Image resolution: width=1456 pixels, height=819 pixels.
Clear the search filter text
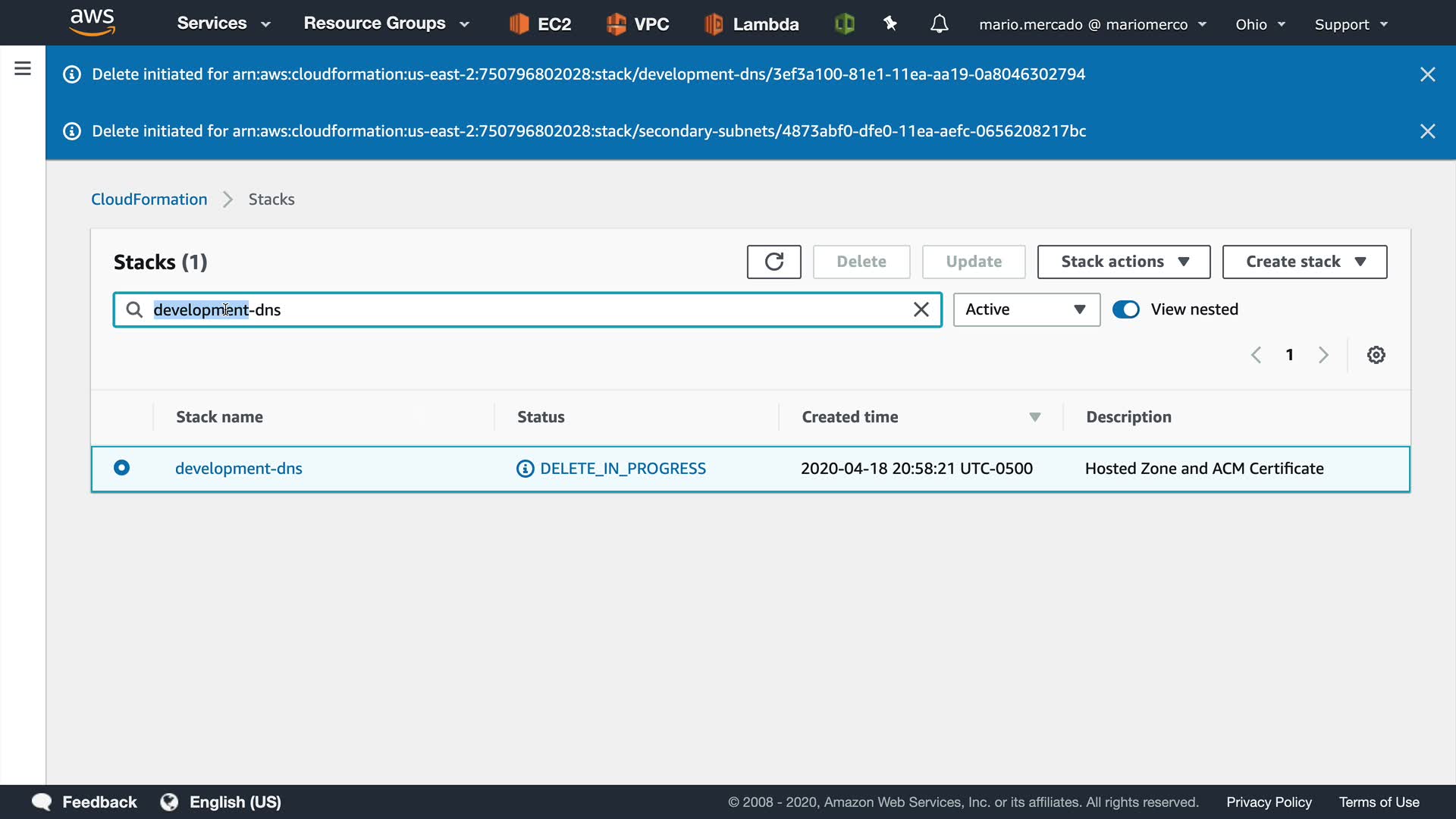921,309
